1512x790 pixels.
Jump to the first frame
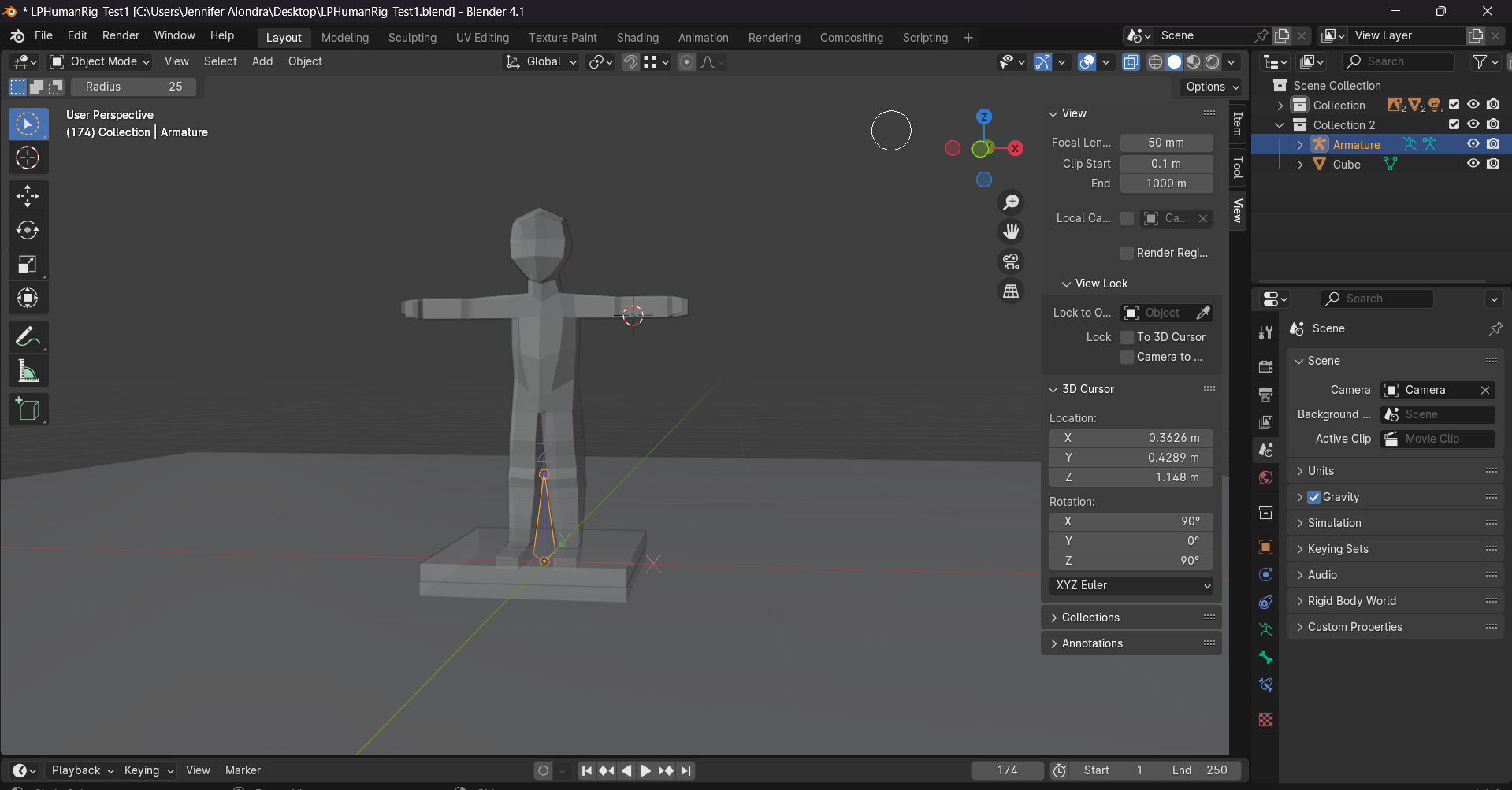pos(587,770)
